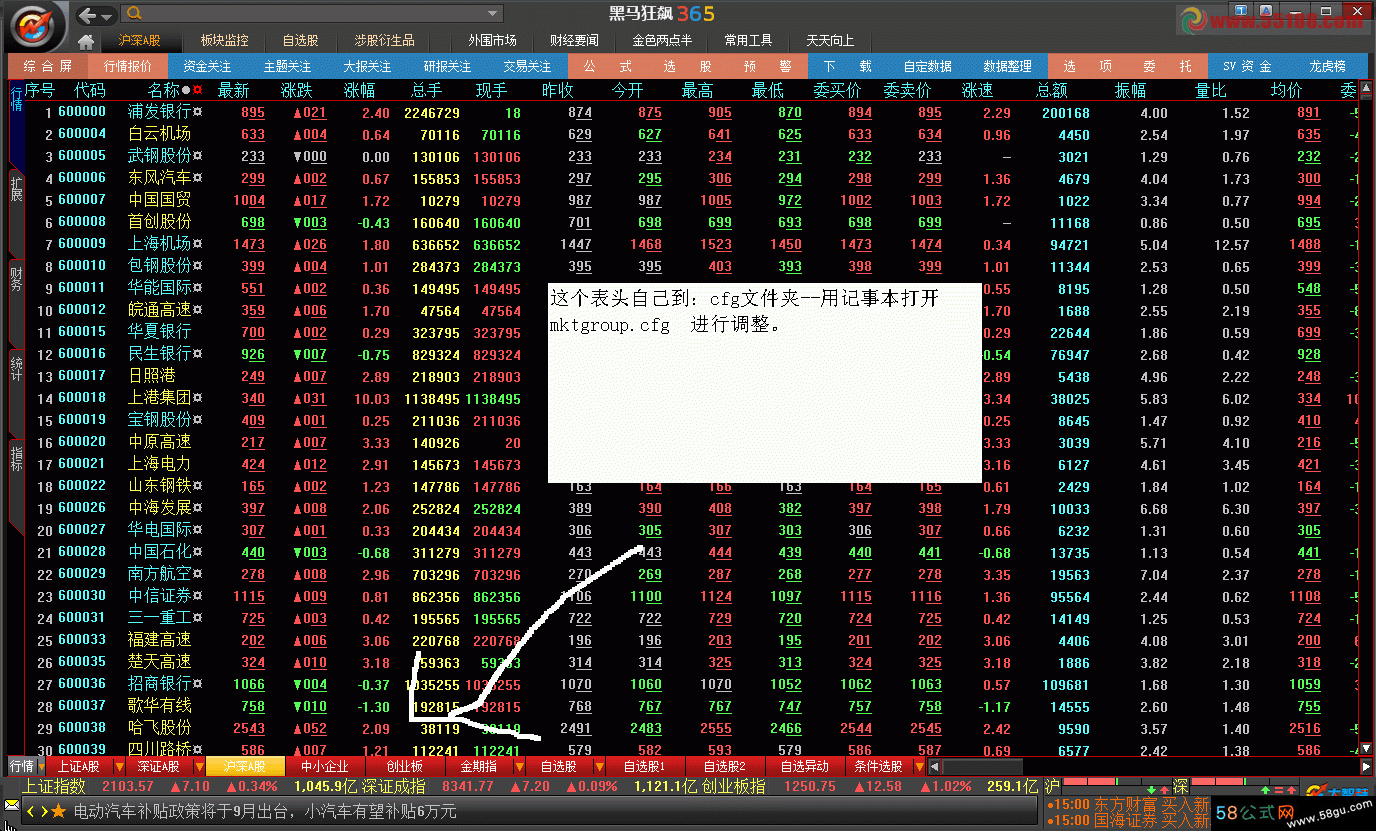Click 预警 toolbar button
1376x831 pixels.
[768, 66]
